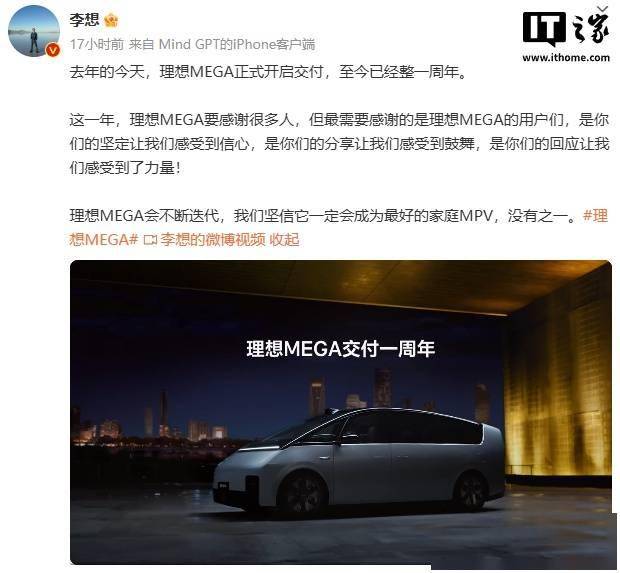Collapse the post with 收起
The image size is (620, 573).
(x=284, y=240)
